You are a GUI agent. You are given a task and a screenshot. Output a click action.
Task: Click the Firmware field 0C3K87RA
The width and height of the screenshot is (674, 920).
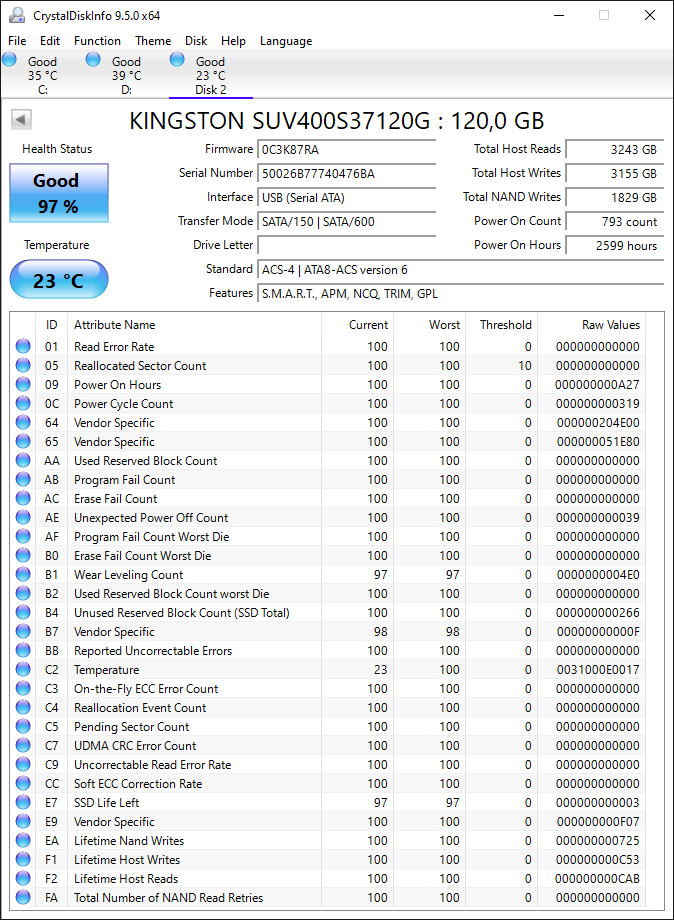(347, 150)
